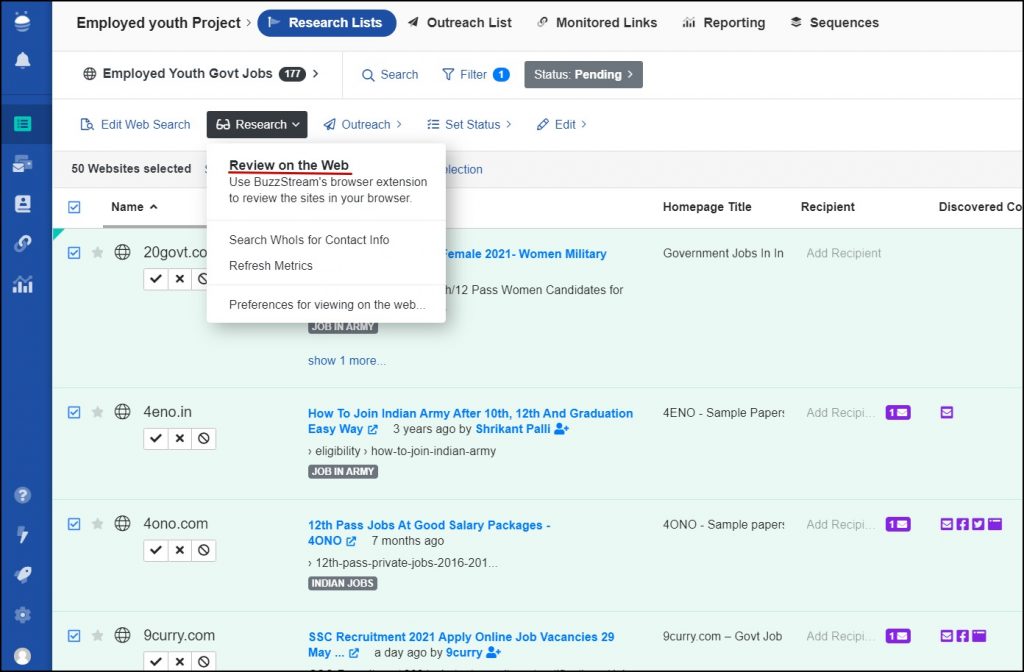The image size is (1024, 672).
Task: Approve 4eno.in with the checkmark button
Action: (155, 438)
